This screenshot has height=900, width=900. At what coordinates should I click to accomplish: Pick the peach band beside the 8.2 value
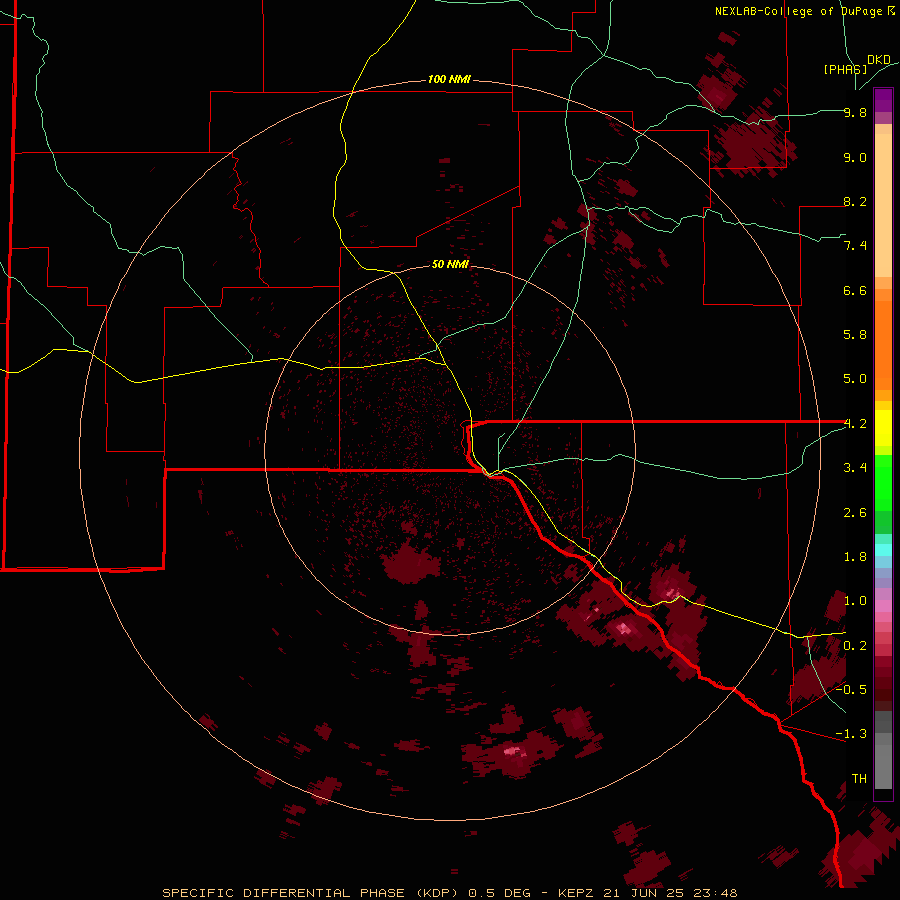pyautogui.click(x=883, y=205)
